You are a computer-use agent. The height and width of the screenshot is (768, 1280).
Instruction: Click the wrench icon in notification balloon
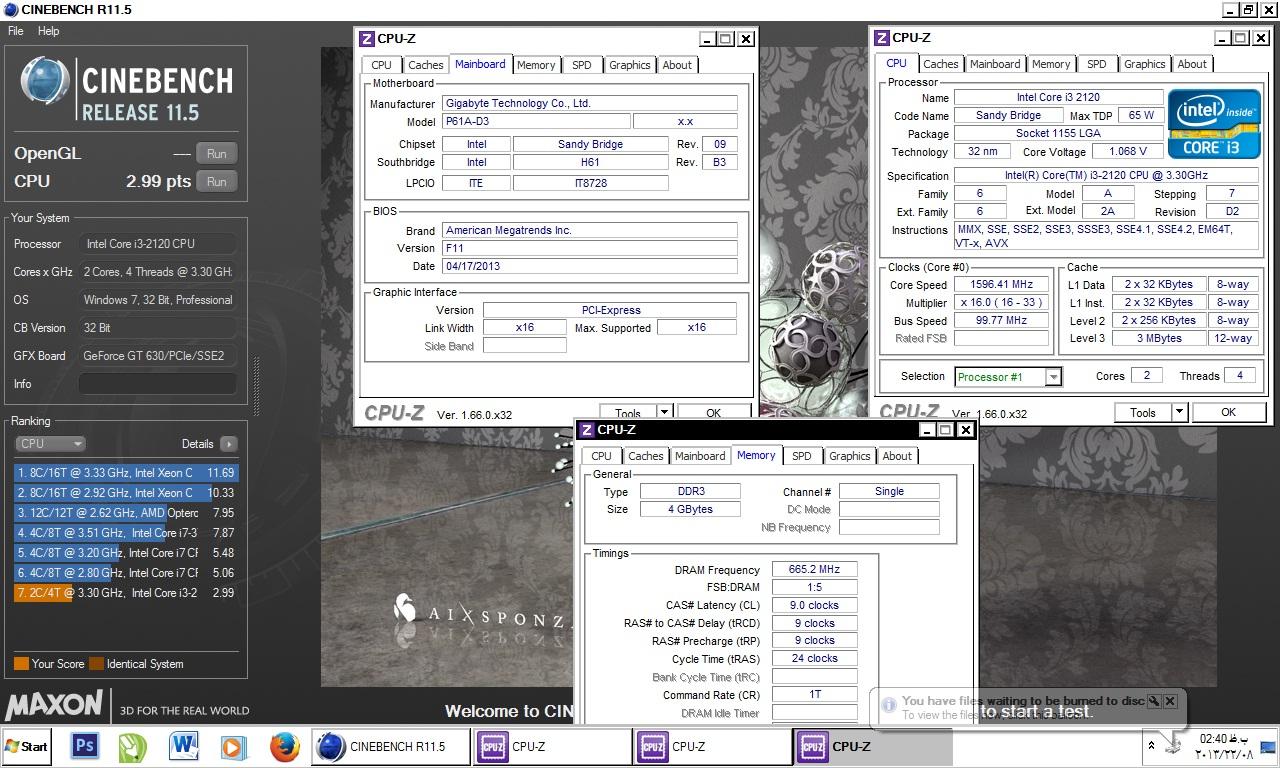(1154, 701)
